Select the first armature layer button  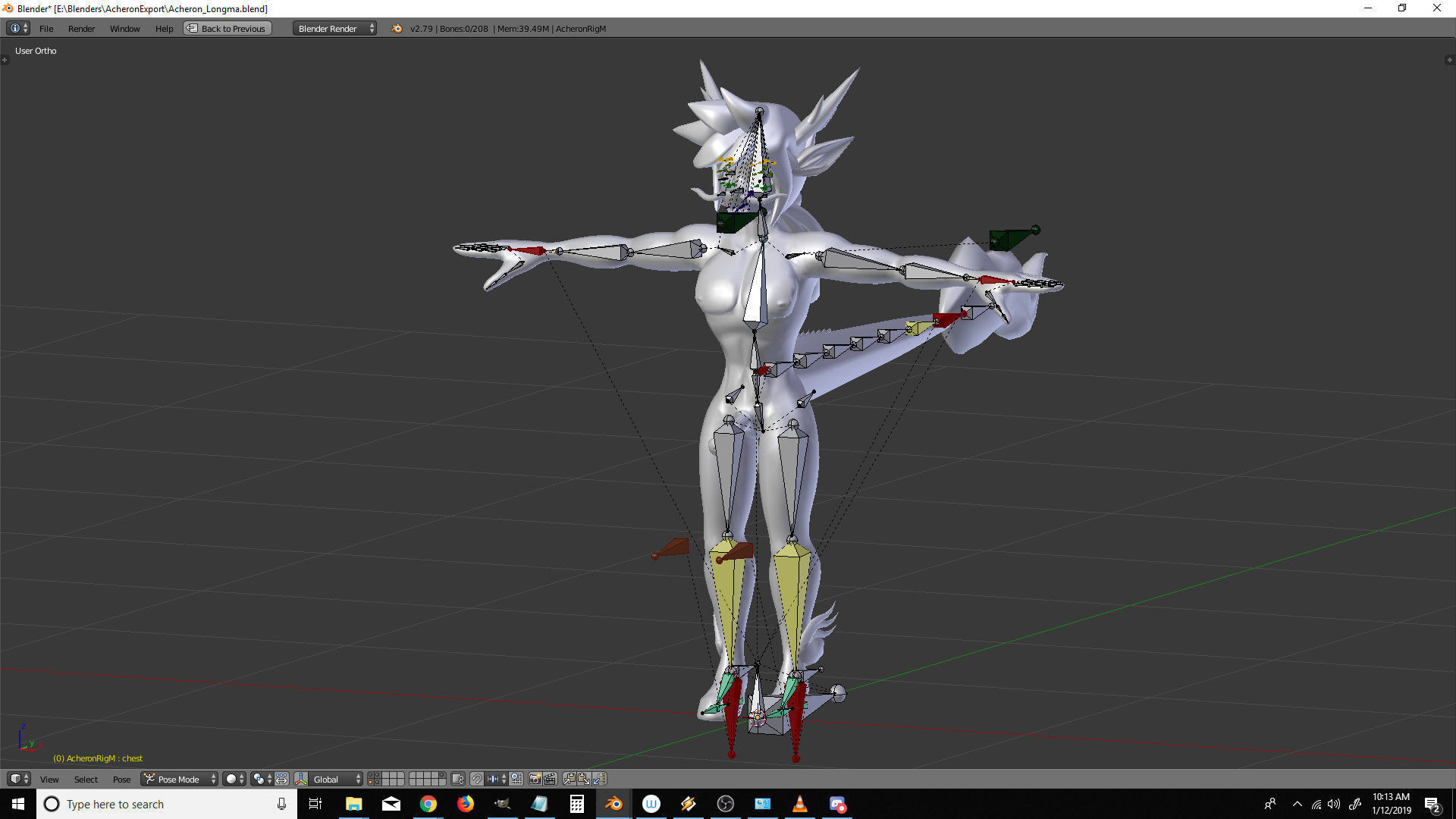tap(371, 776)
